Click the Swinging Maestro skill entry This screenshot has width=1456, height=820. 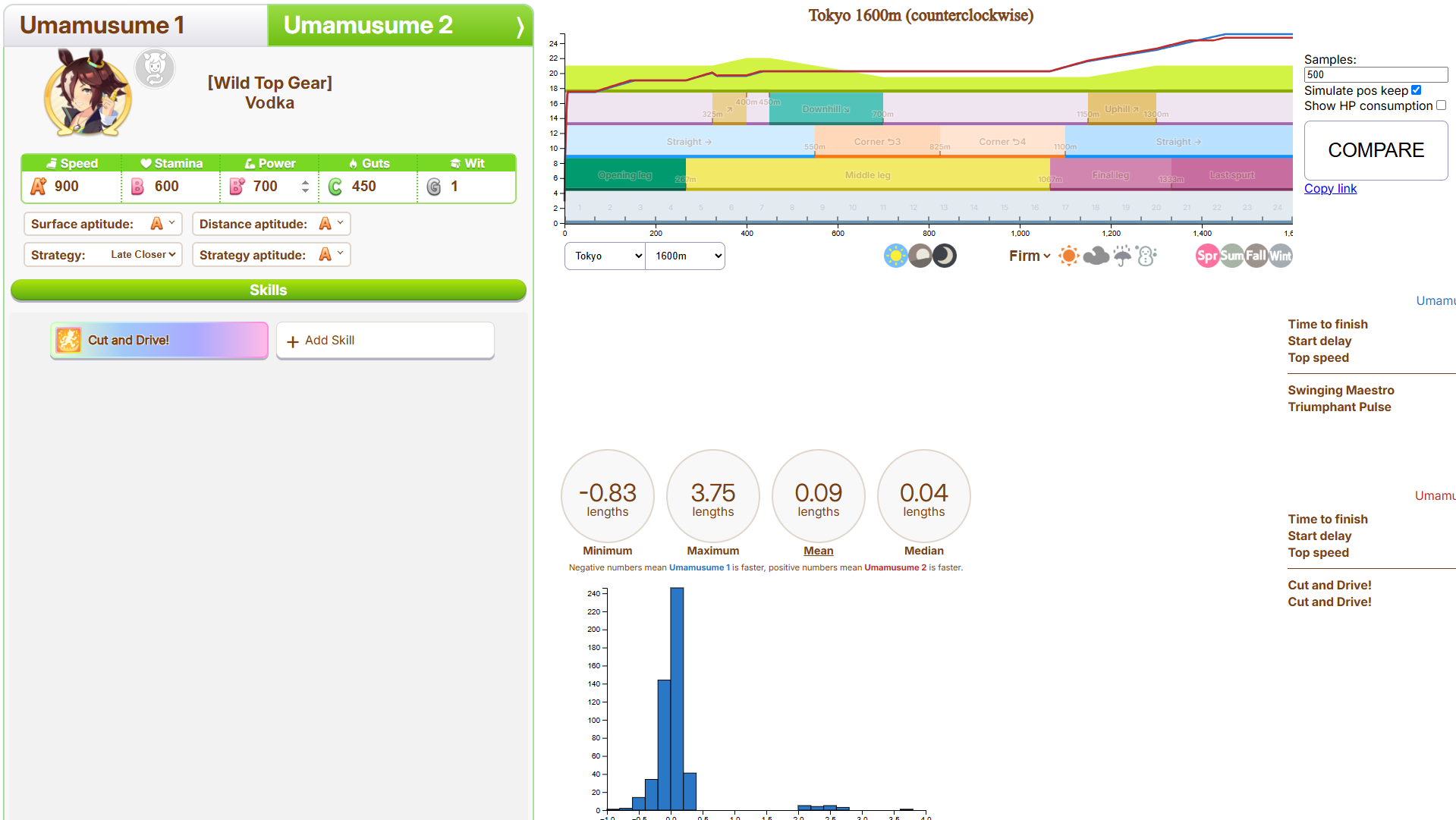[1341, 390]
